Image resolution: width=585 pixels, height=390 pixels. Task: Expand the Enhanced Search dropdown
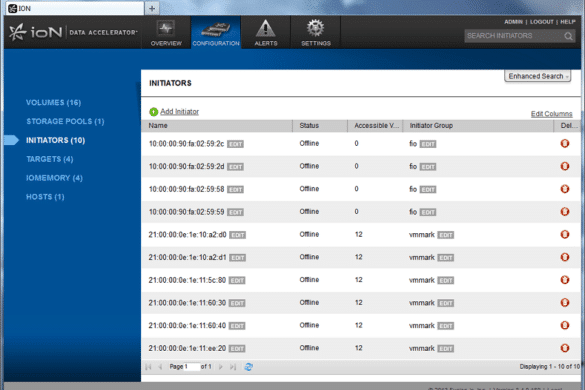coord(538,76)
